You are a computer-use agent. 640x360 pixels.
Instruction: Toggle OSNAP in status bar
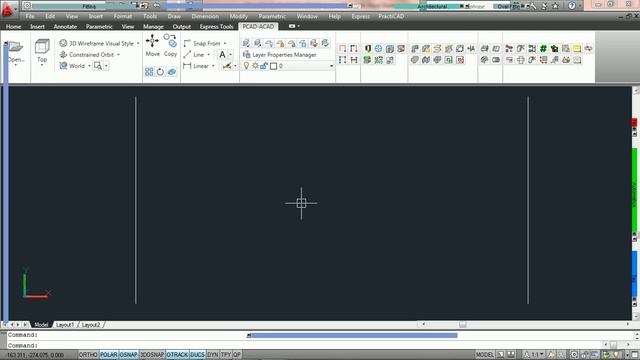129,355
